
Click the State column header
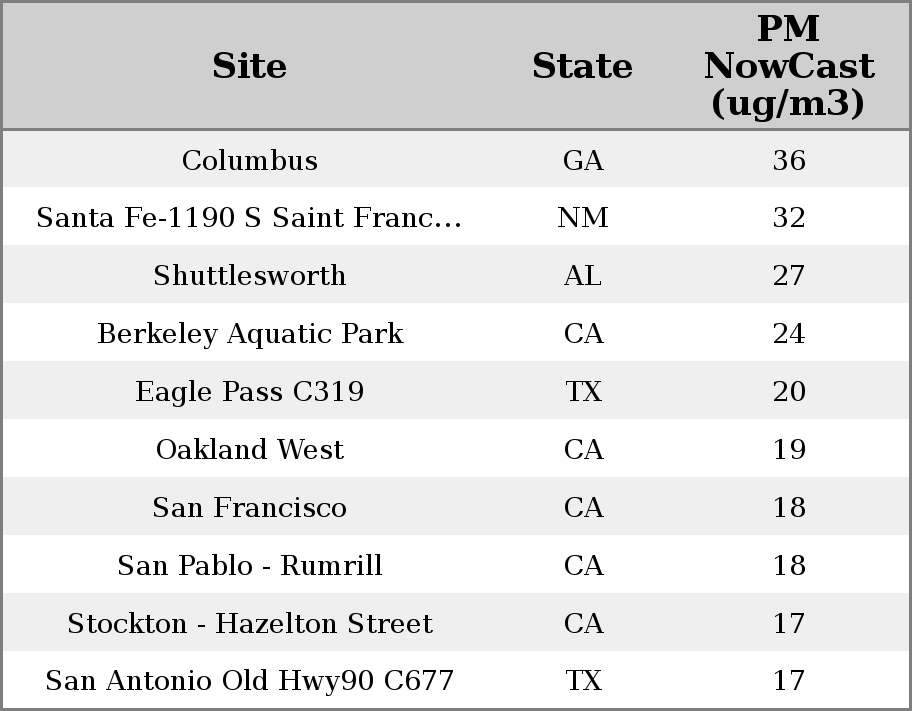(582, 66)
